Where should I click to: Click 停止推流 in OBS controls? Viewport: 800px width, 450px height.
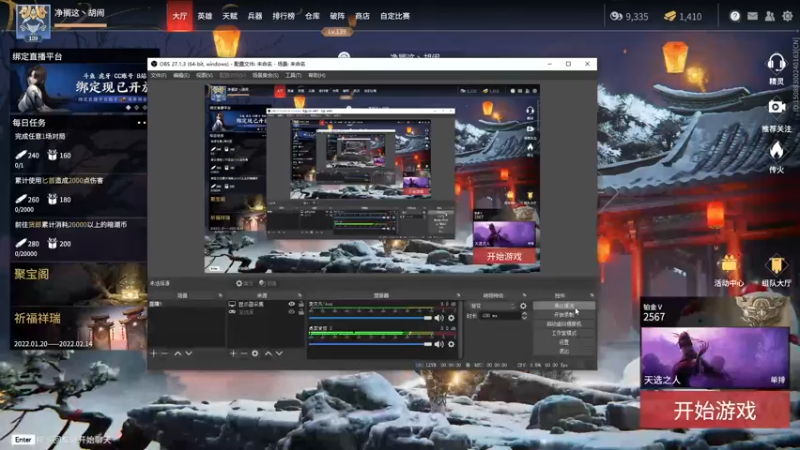(x=564, y=305)
